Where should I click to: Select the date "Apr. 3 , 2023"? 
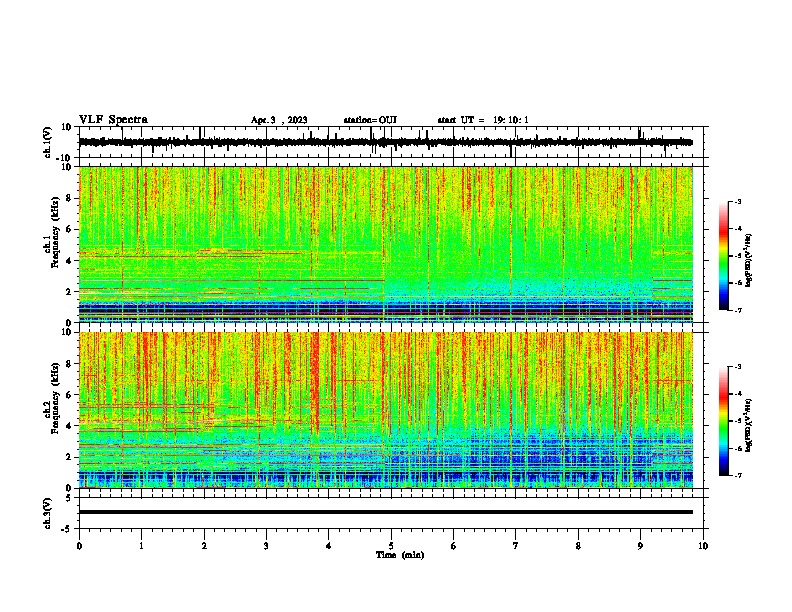point(279,120)
